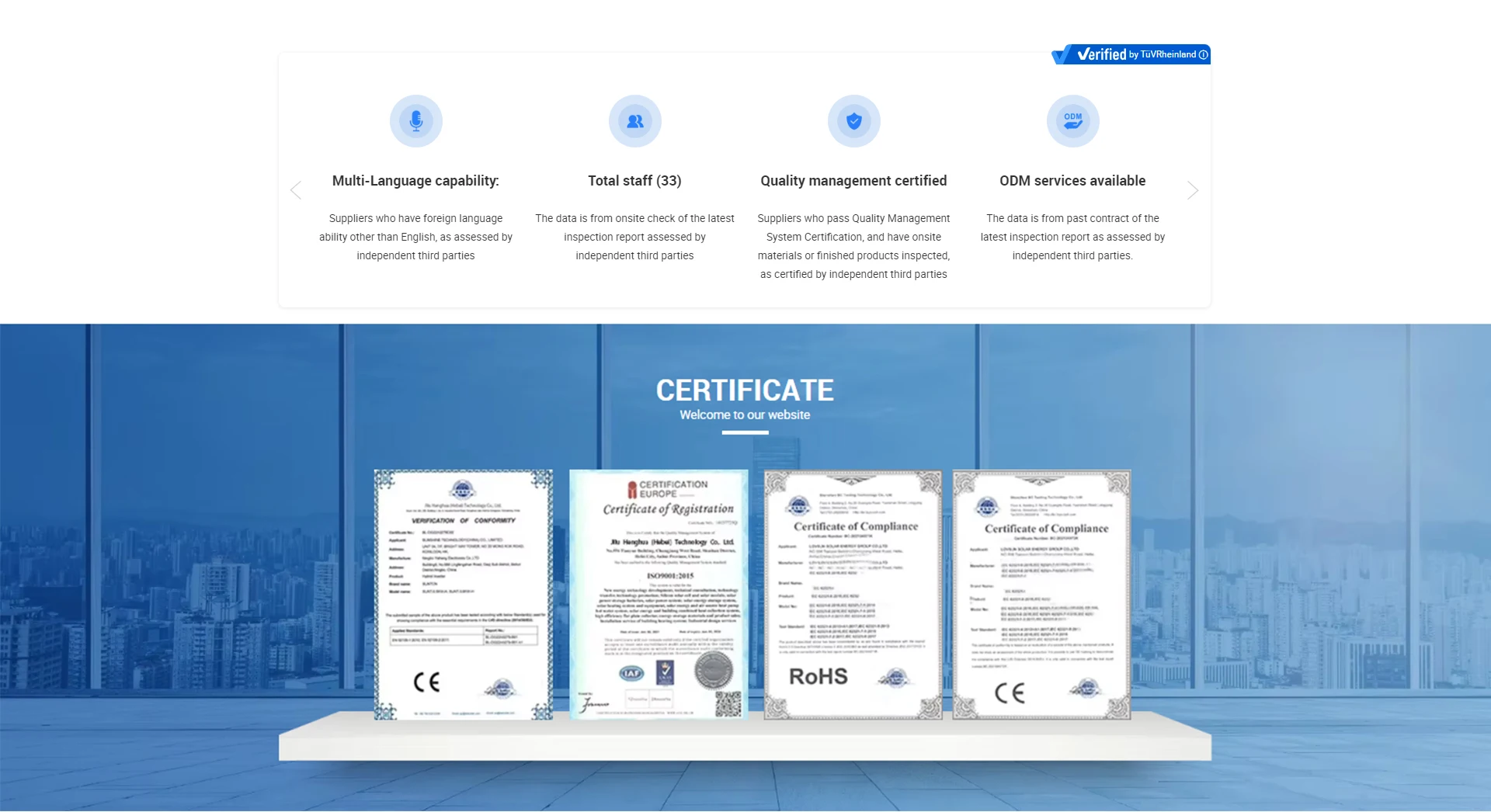Click the description starting "The data is from onsite check"
This screenshot has width=1491, height=812.
click(x=634, y=237)
